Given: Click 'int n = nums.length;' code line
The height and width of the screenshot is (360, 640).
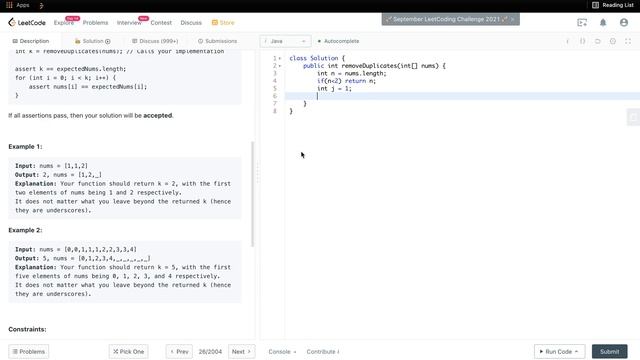Looking at the screenshot, I should coord(351,73).
